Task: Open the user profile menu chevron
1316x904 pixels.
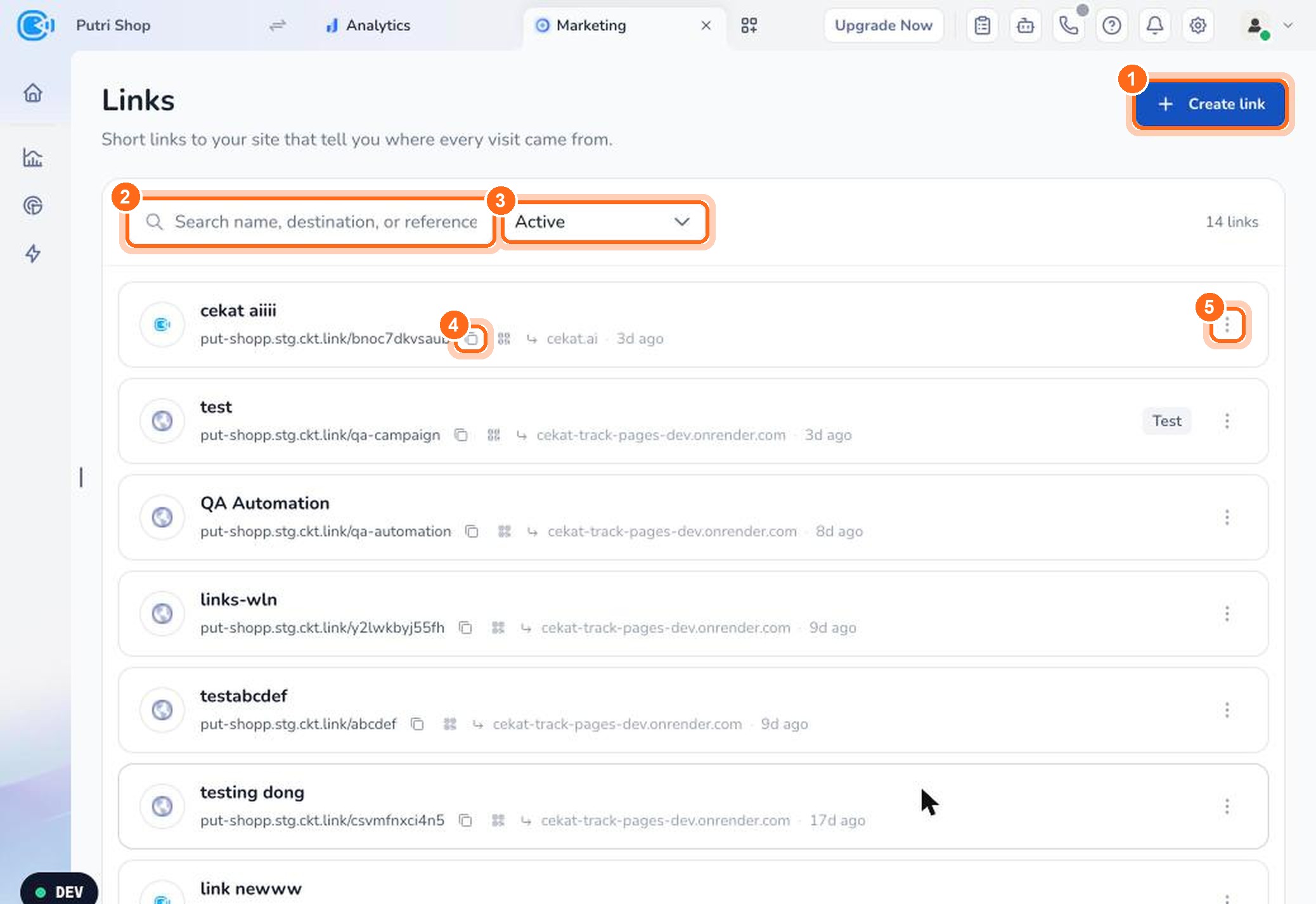Action: tap(1287, 25)
